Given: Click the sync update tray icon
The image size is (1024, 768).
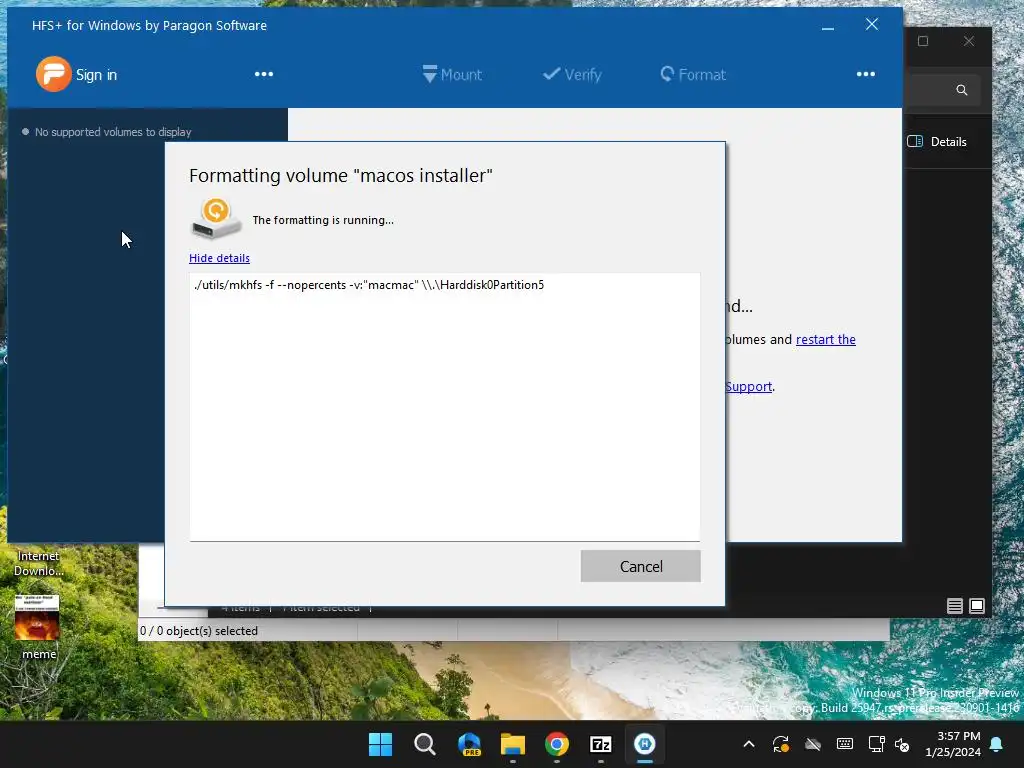Looking at the screenshot, I should click(780, 744).
